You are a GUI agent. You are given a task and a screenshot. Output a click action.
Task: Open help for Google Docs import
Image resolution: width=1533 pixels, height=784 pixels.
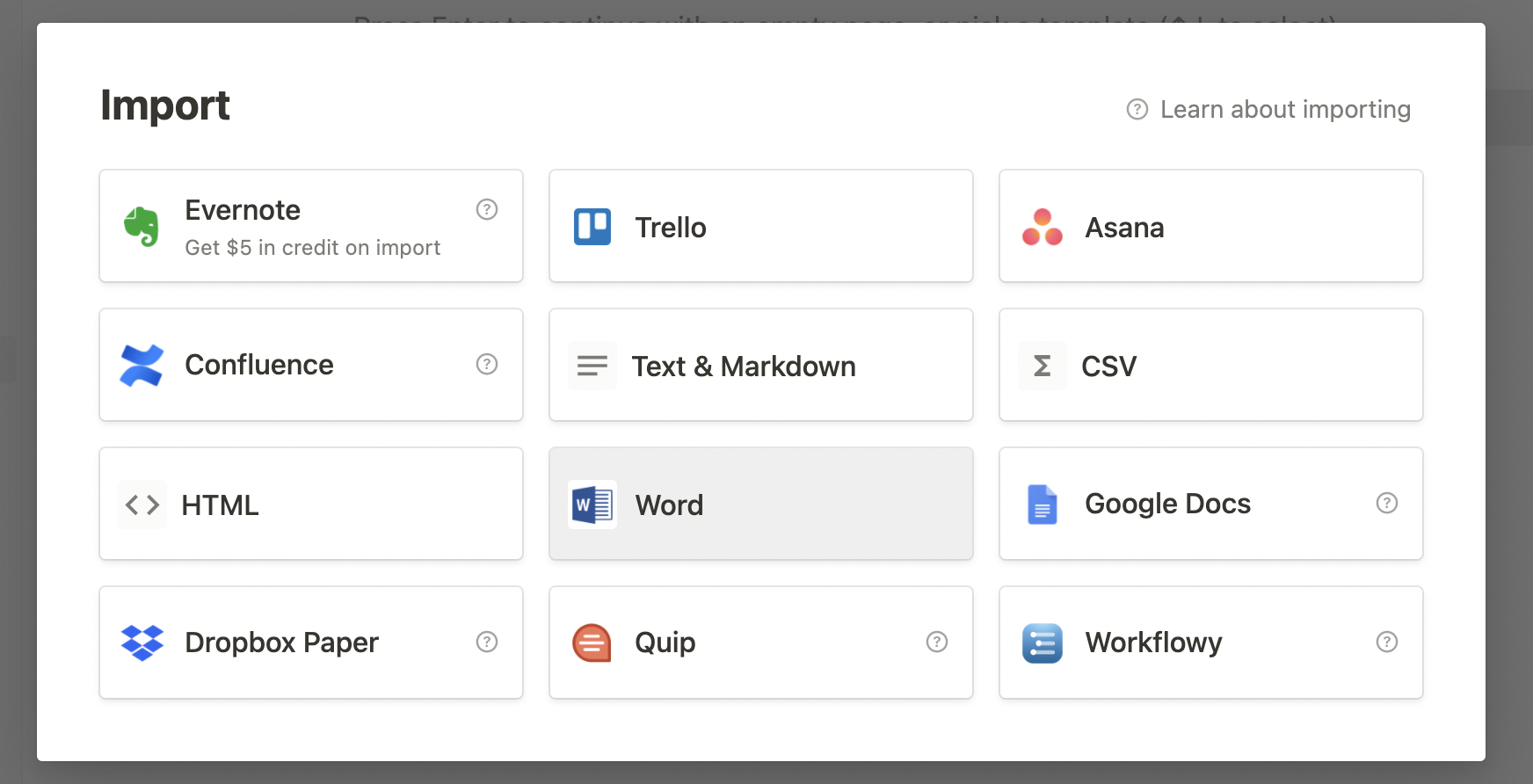pos(1387,503)
